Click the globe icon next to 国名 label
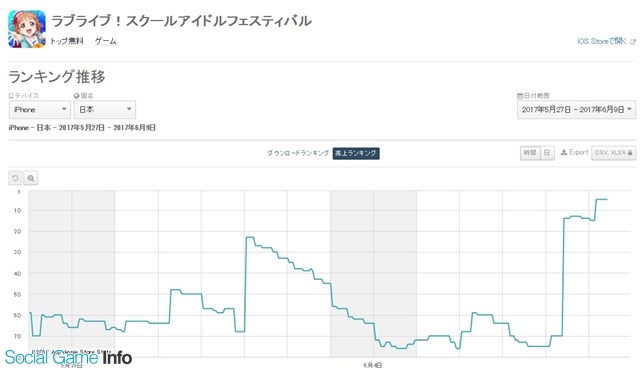Image resolution: width=640 pixels, height=370 pixels. 76,96
